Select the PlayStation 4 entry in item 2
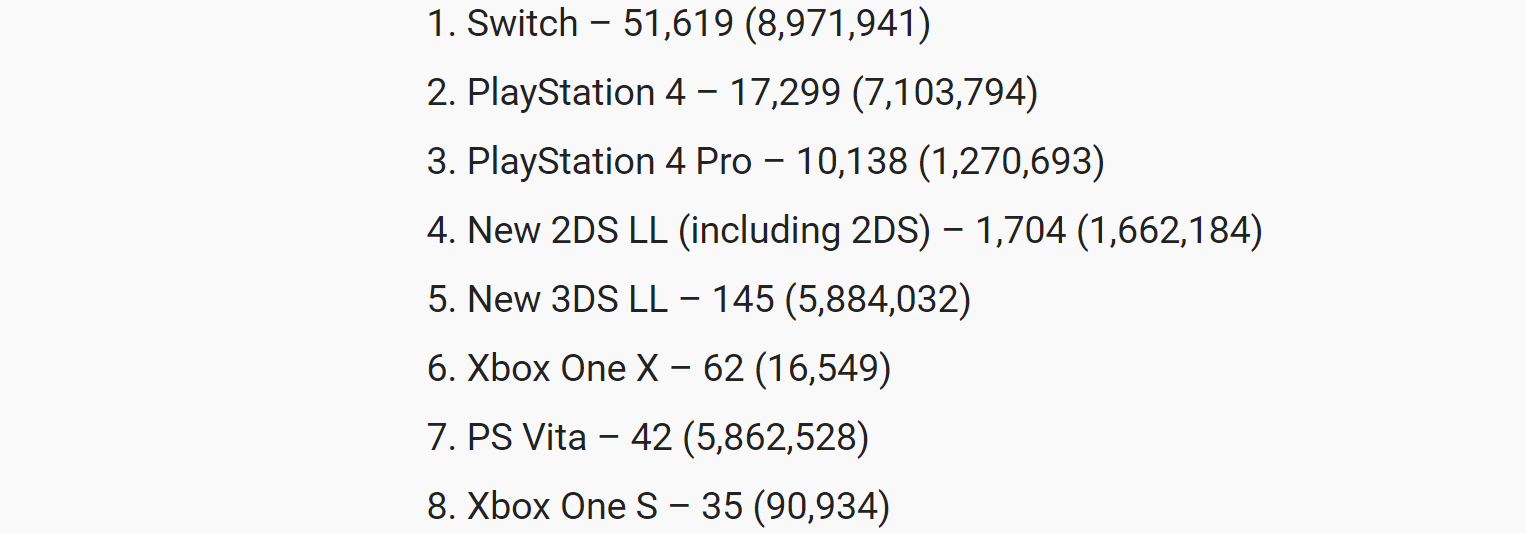Screen dimensions: 1526x533 pyautogui.click(x=577, y=93)
